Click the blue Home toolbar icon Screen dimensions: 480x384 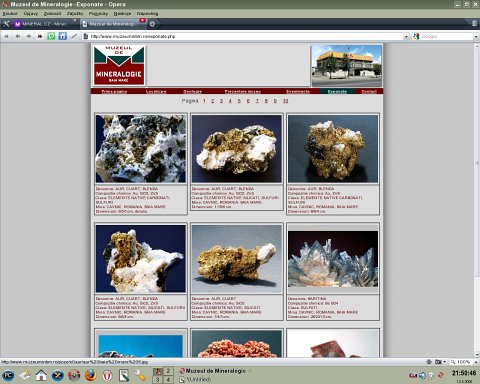point(63,36)
